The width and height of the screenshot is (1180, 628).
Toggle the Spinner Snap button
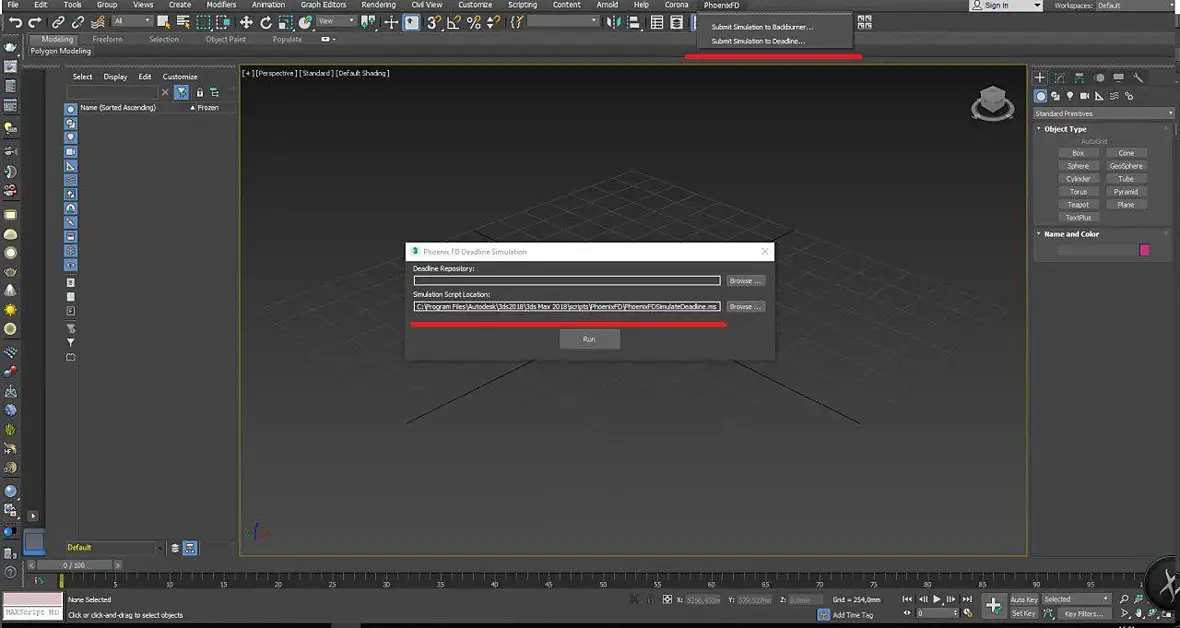click(x=493, y=23)
